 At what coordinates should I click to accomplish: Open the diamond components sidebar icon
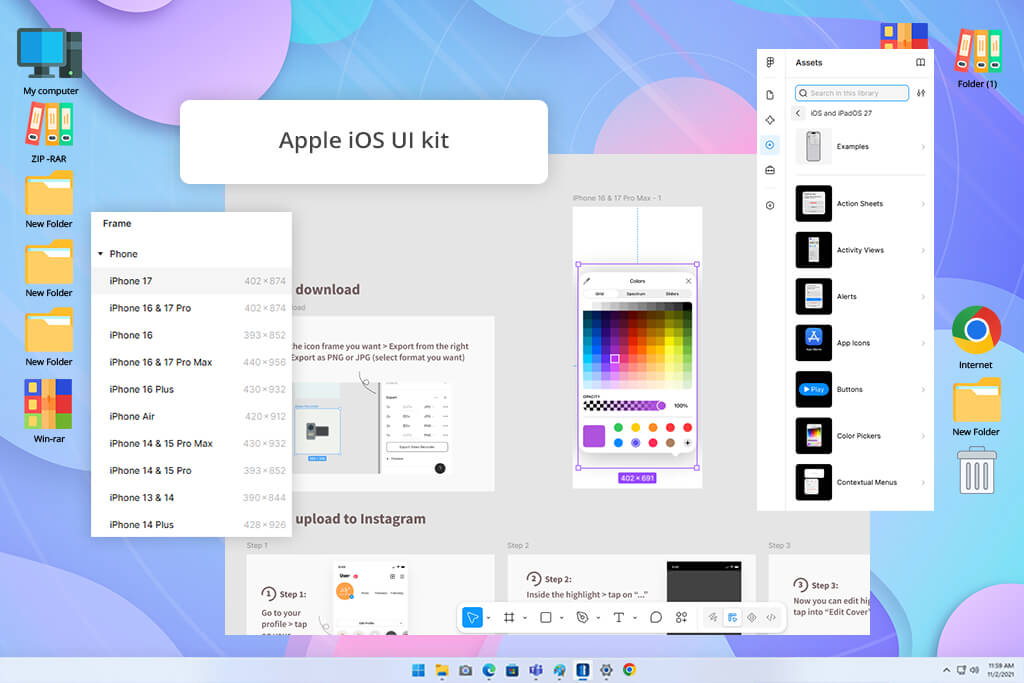771,120
